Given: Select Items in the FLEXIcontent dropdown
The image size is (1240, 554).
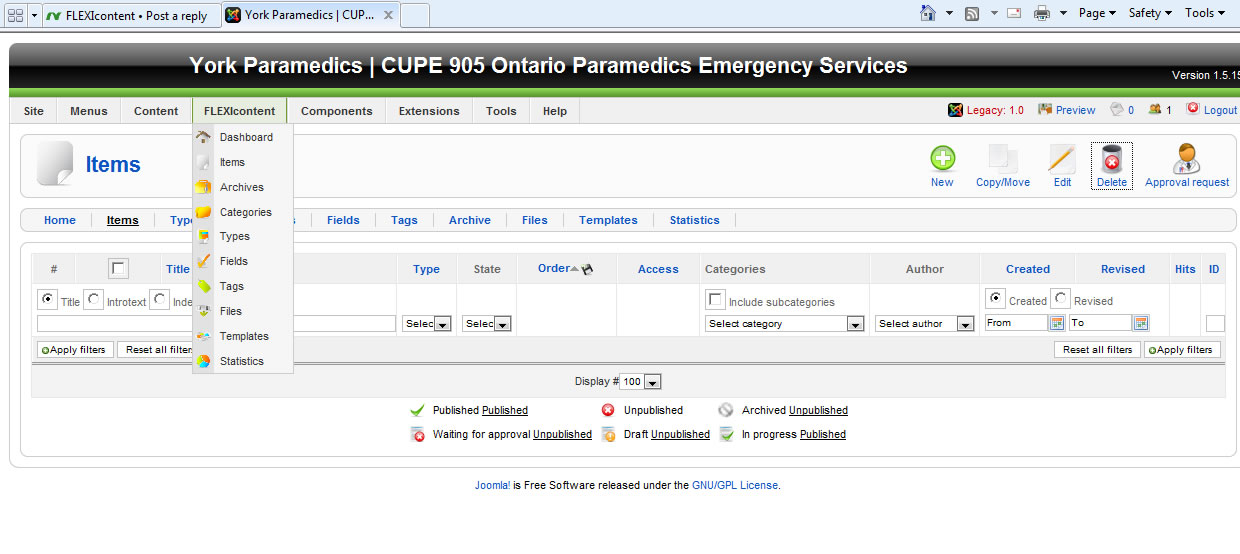Looking at the screenshot, I should point(243,162).
